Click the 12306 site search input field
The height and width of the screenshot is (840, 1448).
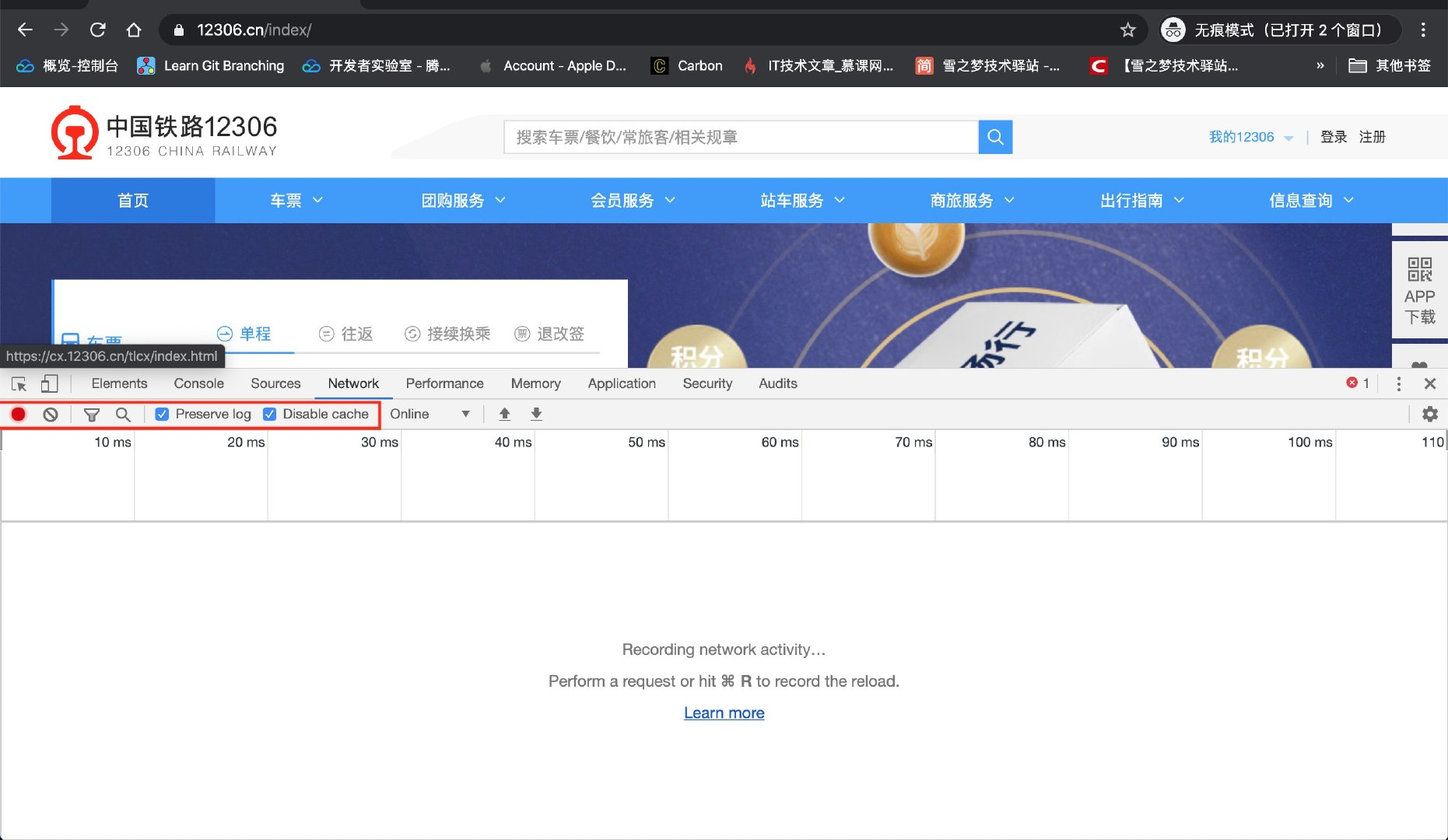(x=741, y=137)
